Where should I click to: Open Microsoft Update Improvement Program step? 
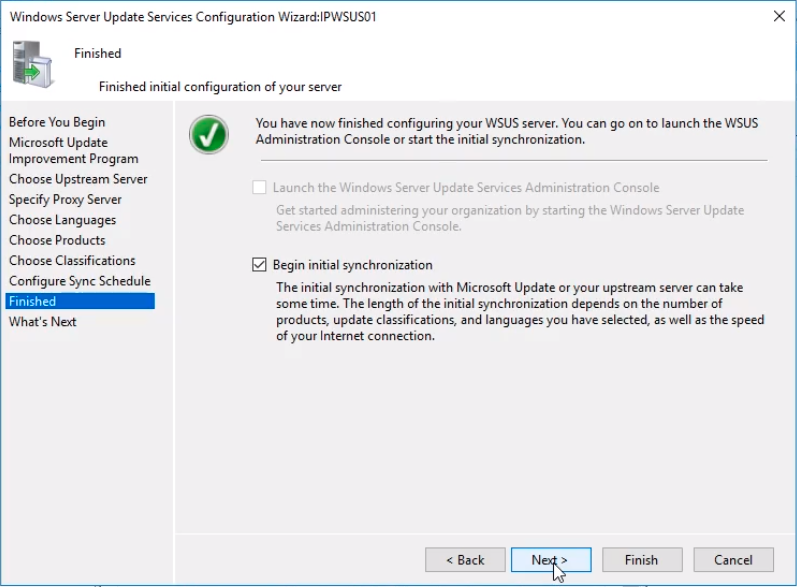click(x=74, y=150)
